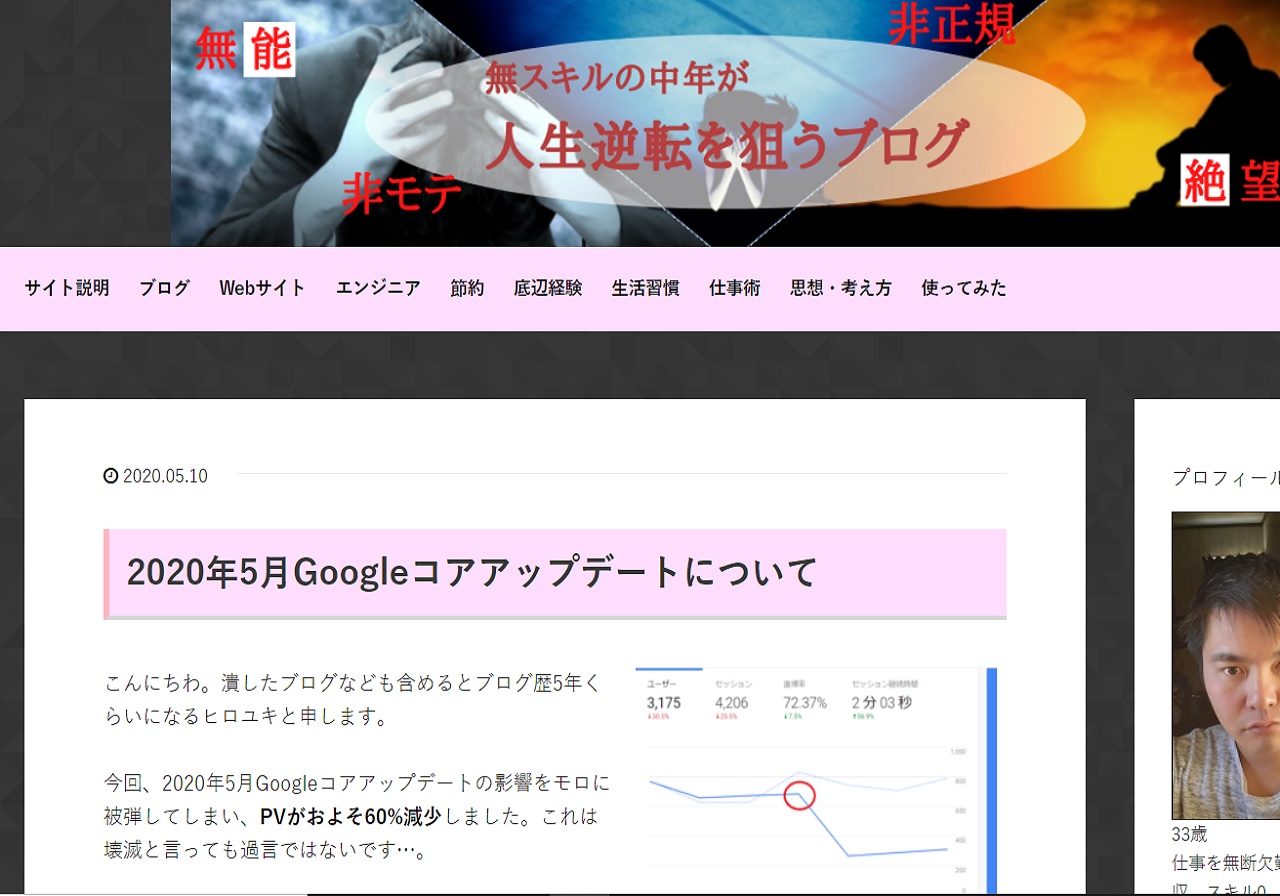Select 仕事術 from the navigation bar
Image resolution: width=1280 pixels, height=896 pixels.
[735, 288]
